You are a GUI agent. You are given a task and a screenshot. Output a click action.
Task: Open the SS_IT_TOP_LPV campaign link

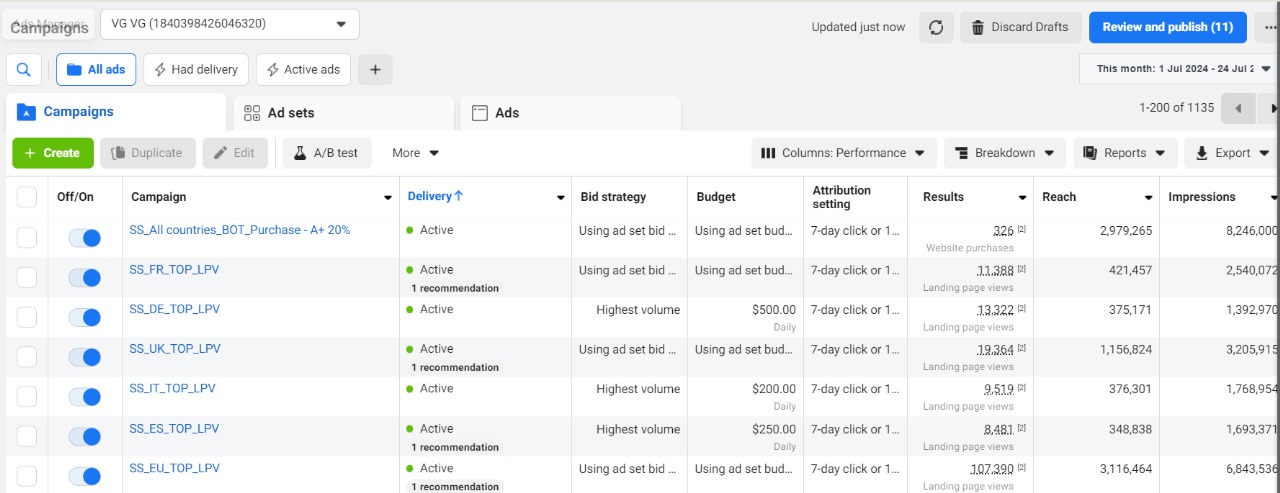pyautogui.click(x=172, y=388)
